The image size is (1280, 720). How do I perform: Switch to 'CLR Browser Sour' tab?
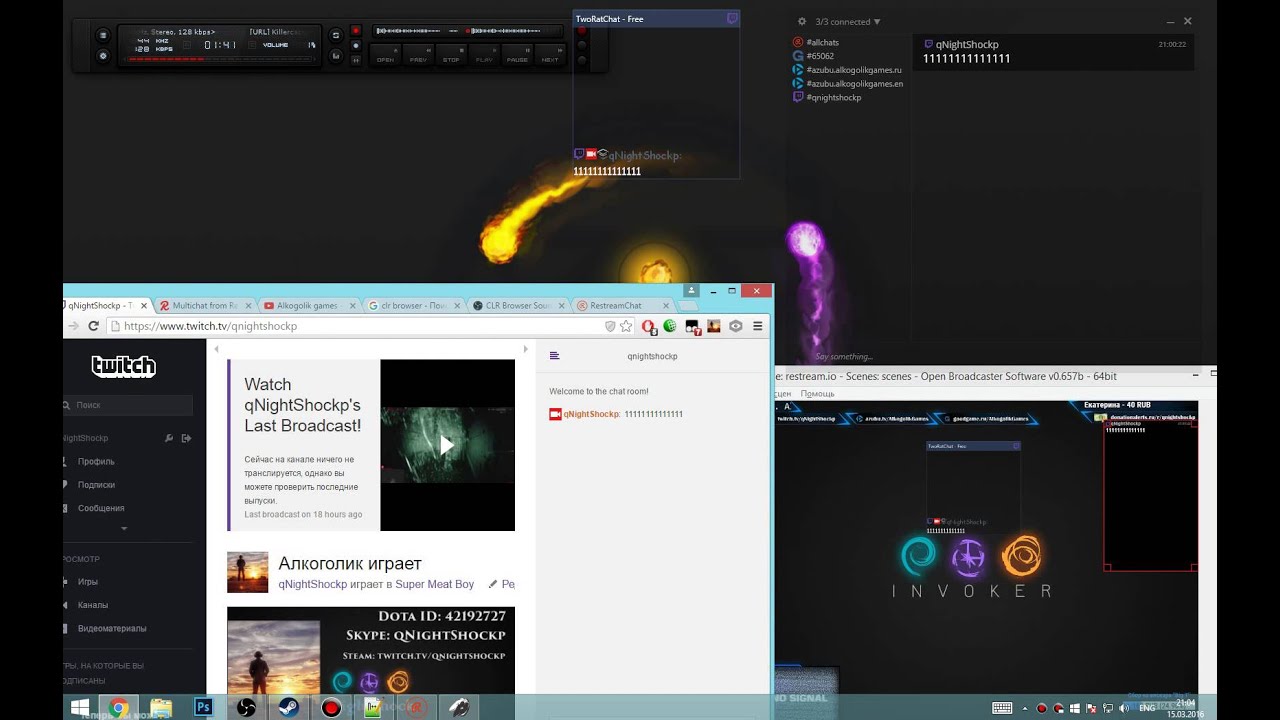pyautogui.click(x=516, y=305)
